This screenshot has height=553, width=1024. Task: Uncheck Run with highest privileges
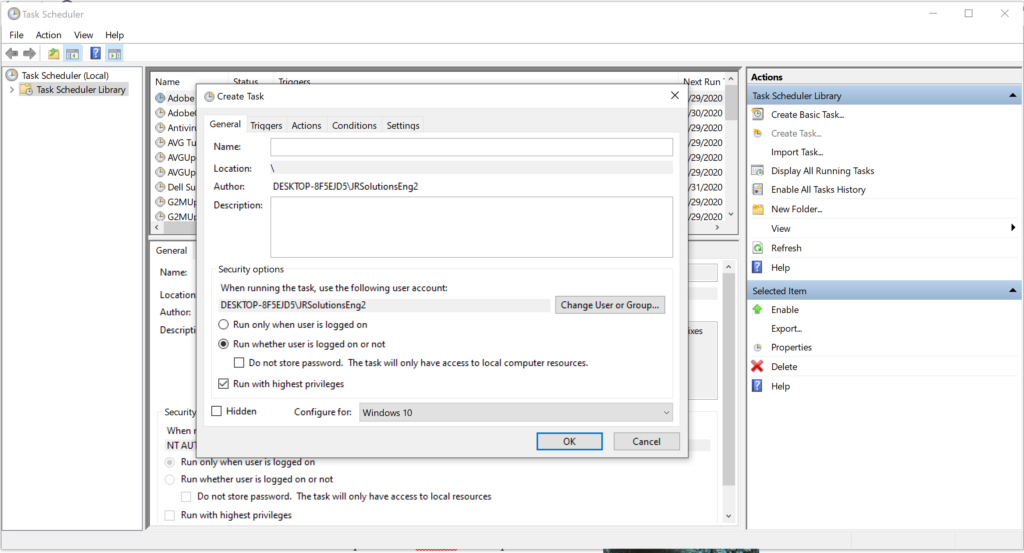pyautogui.click(x=224, y=384)
